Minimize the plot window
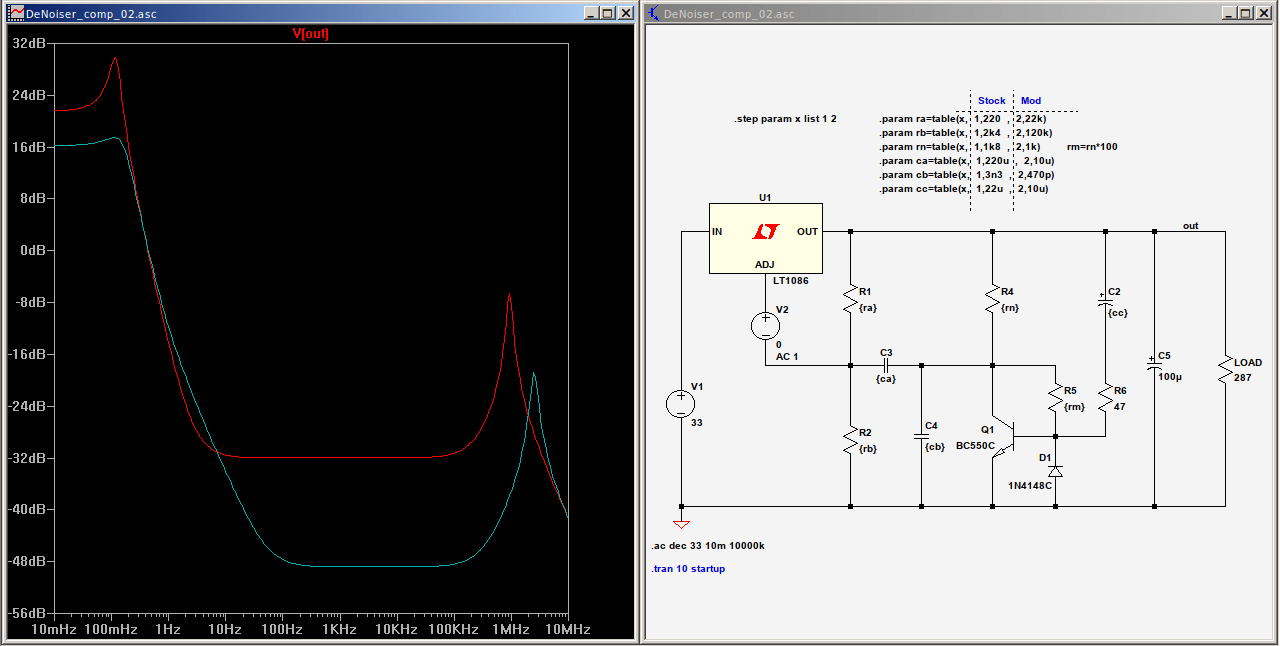Viewport: 1280px width, 646px height. pos(592,13)
